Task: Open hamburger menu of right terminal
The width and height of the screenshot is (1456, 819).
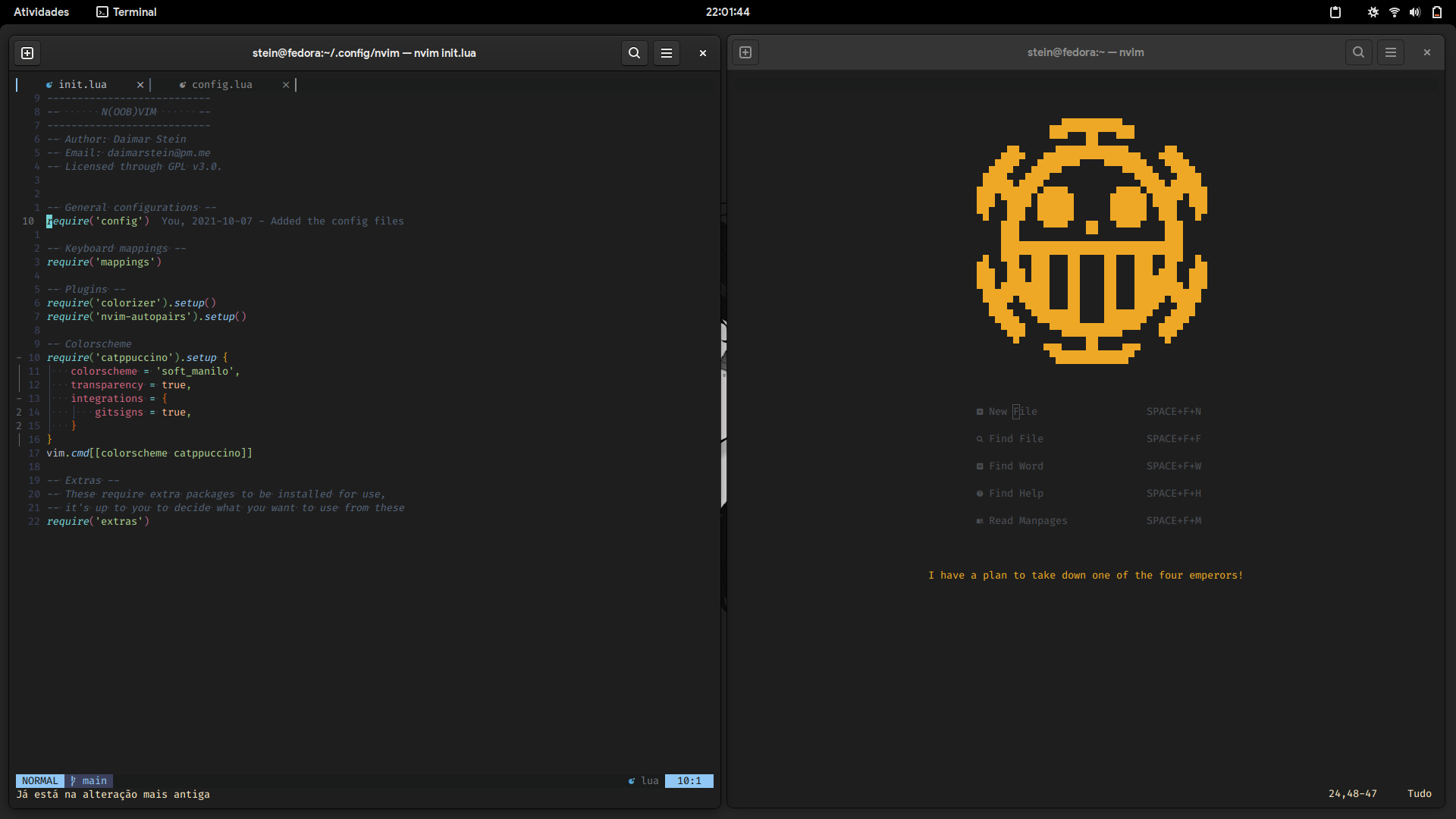Action: coord(1391,52)
